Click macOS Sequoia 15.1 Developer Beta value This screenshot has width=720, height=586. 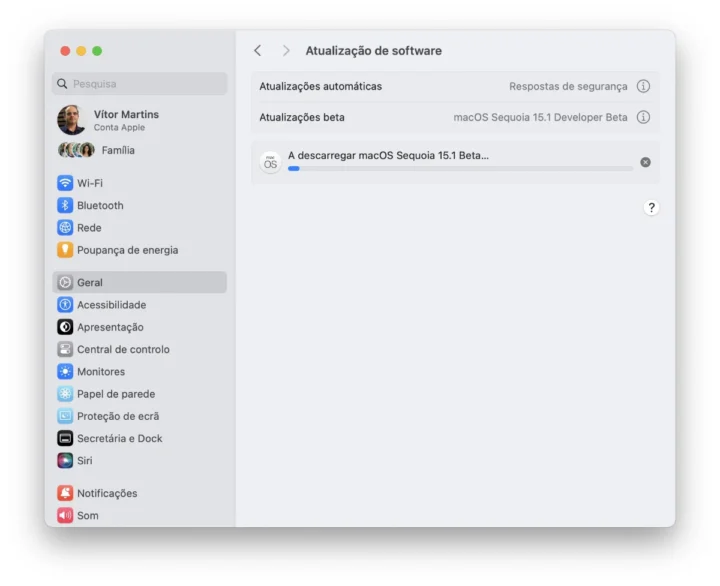click(x=540, y=118)
